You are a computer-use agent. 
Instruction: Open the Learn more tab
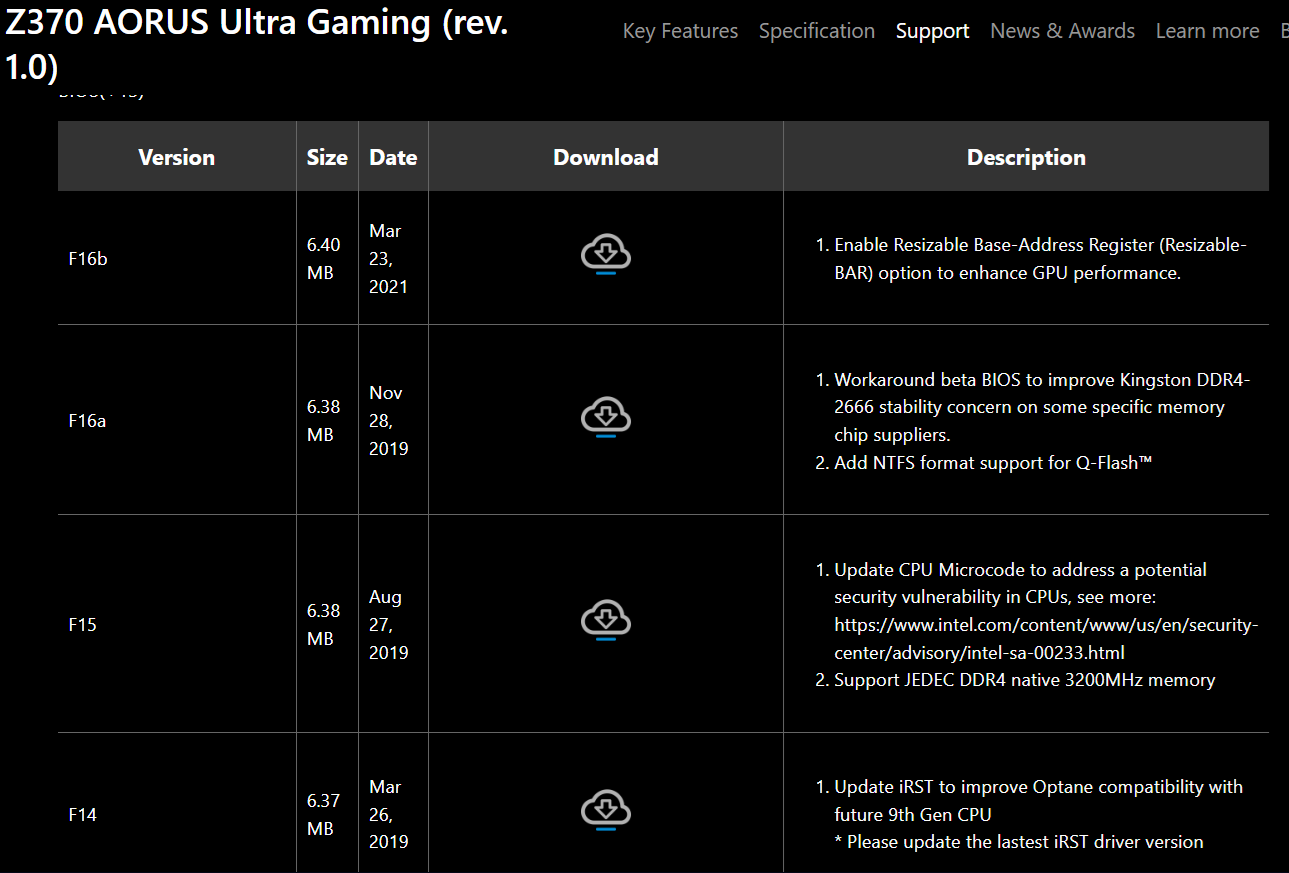pyautogui.click(x=1207, y=31)
